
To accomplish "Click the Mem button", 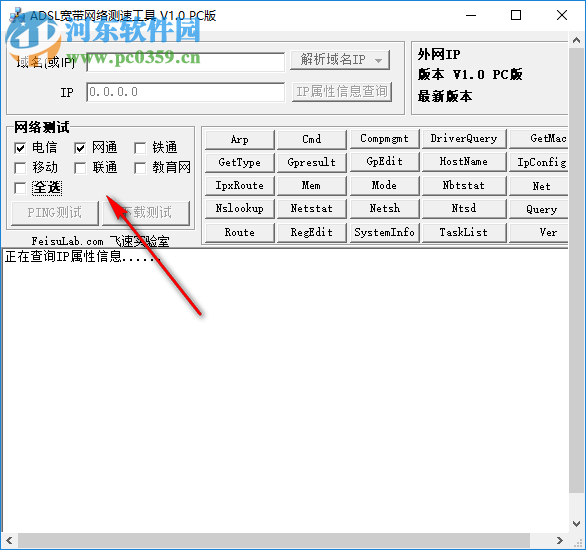I will (312, 186).
